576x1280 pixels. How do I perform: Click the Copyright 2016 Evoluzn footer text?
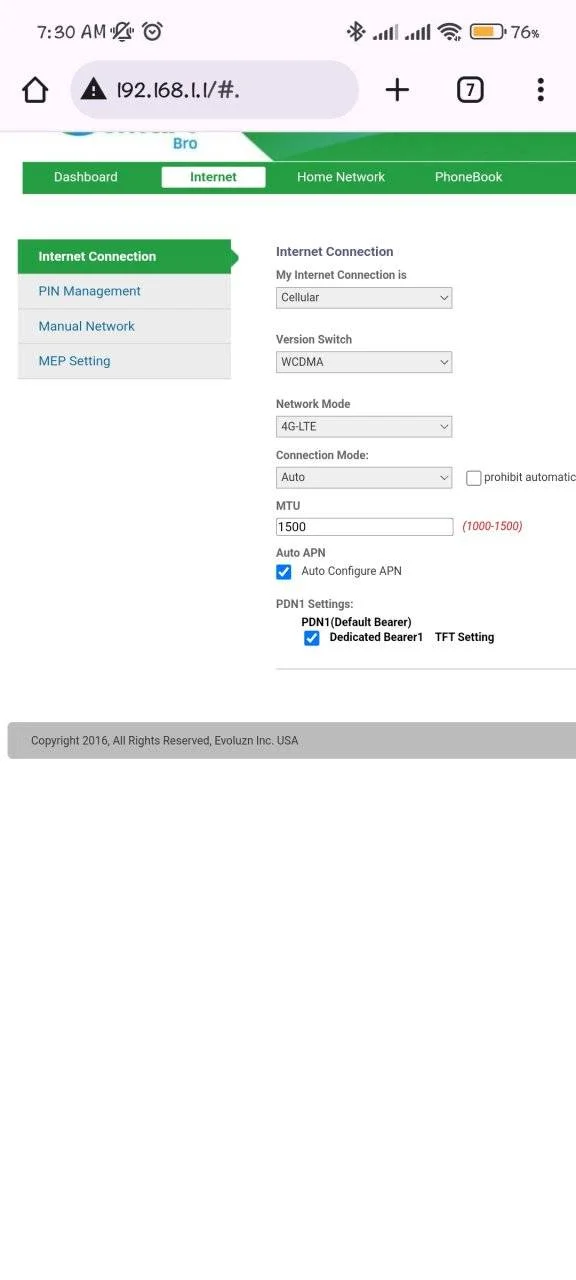click(x=164, y=741)
